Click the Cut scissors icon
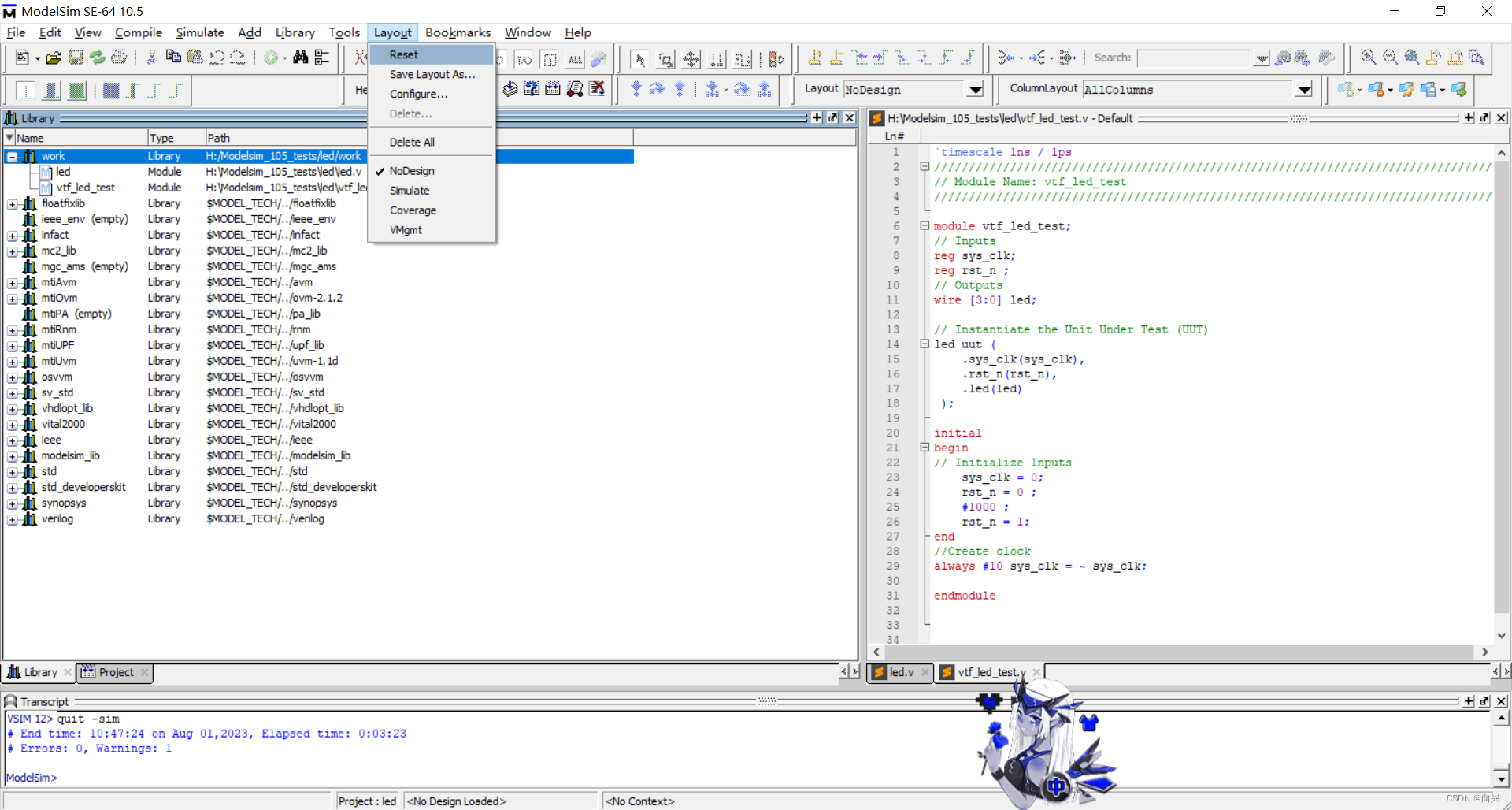The width and height of the screenshot is (1512, 810). [x=151, y=58]
